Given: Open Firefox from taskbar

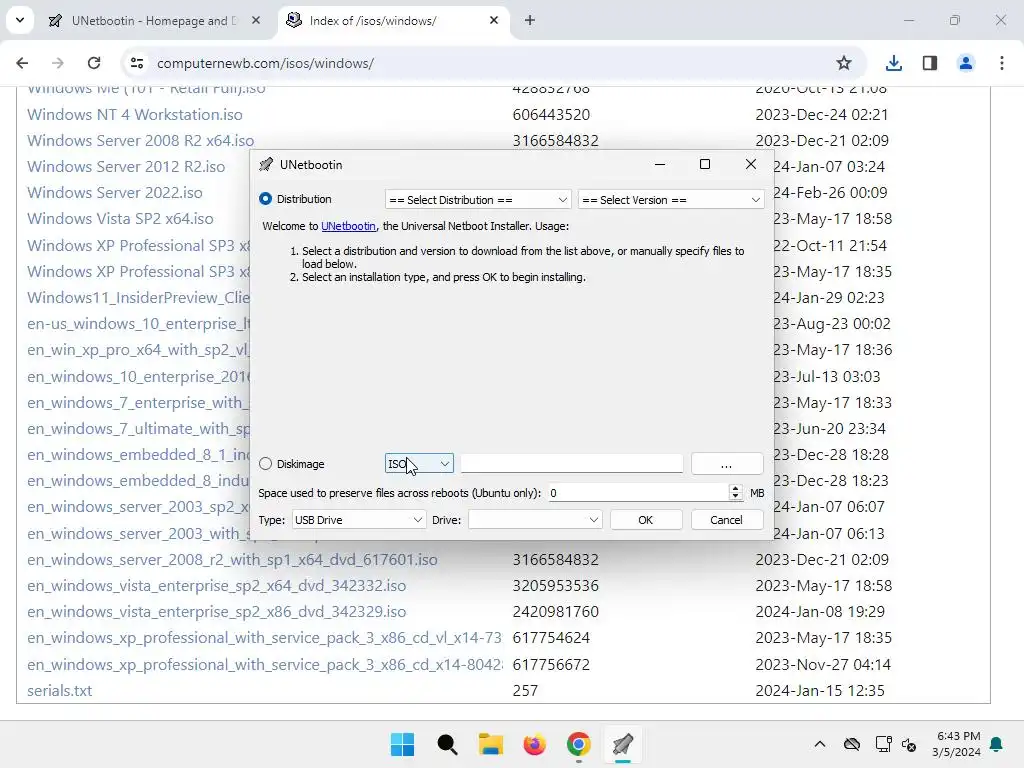Looking at the screenshot, I should 534,744.
